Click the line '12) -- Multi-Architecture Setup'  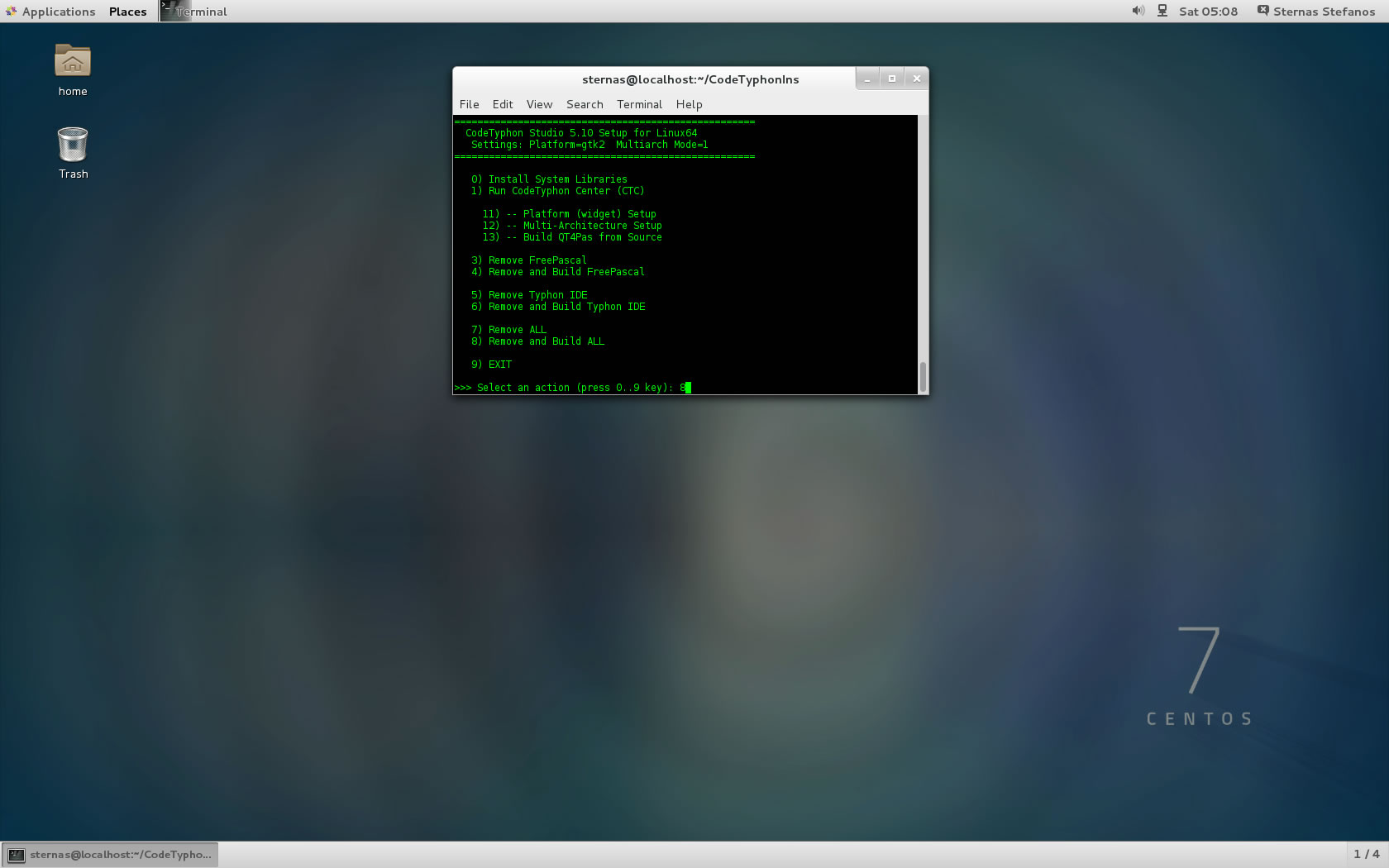point(572,226)
